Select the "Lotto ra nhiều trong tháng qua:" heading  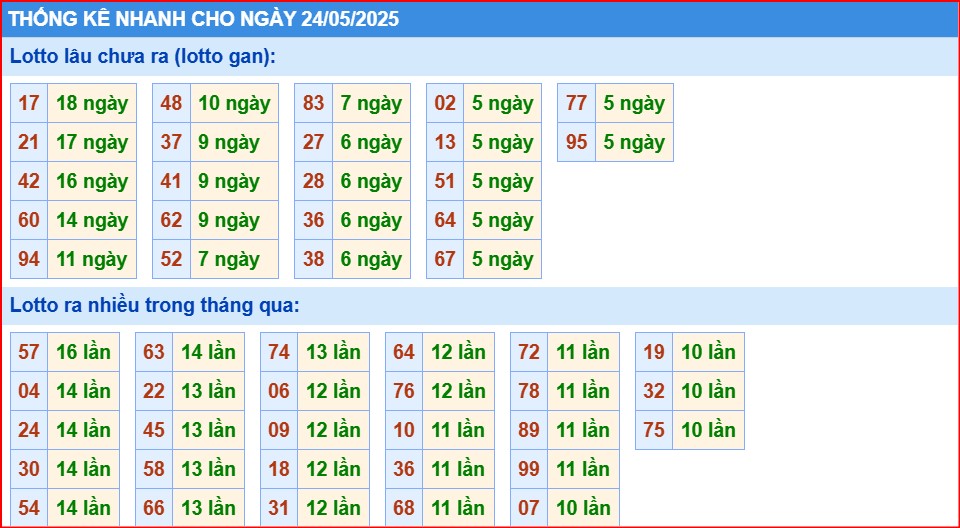coord(155,305)
